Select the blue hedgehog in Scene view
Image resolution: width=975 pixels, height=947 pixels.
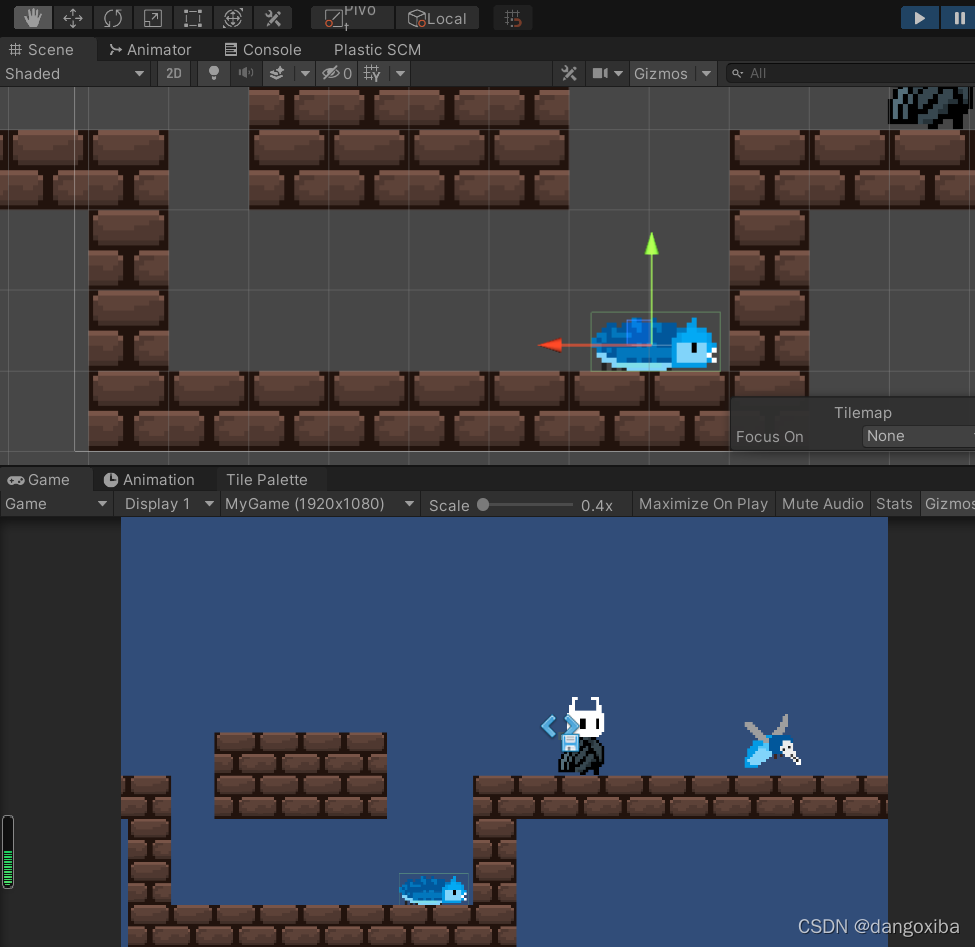pyautogui.click(x=655, y=342)
